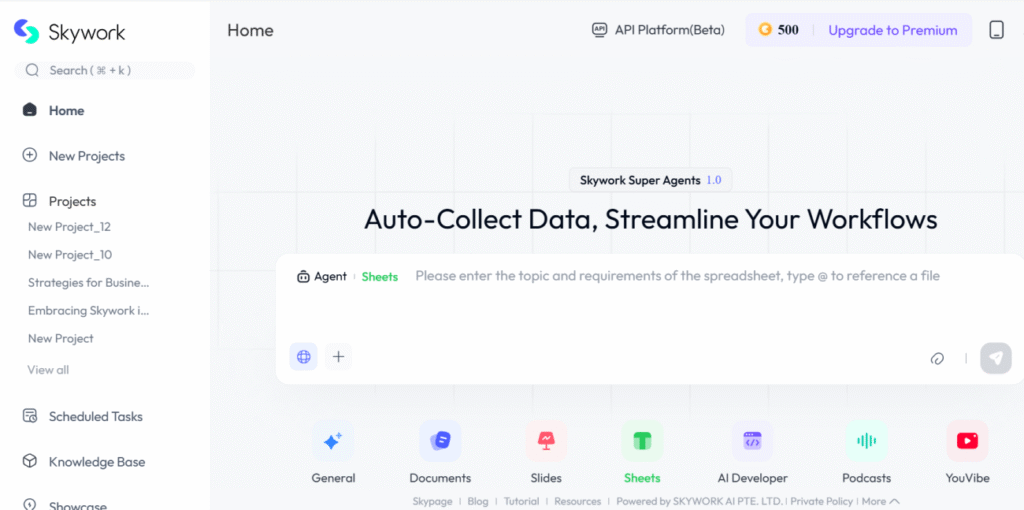Click the link icon beside send button
This screenshot has width=1024, height=510.
pyautogui.click(x=937, y=358)
